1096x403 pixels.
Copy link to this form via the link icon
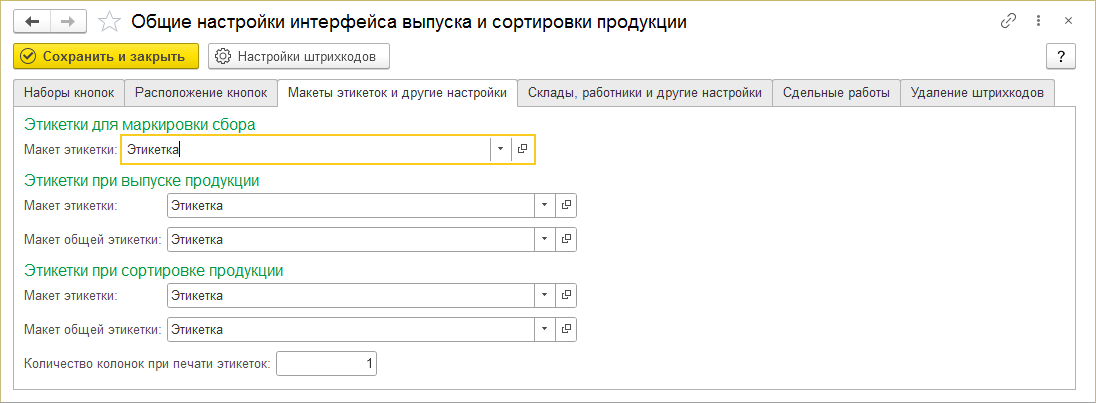(x=1008, y=21)
